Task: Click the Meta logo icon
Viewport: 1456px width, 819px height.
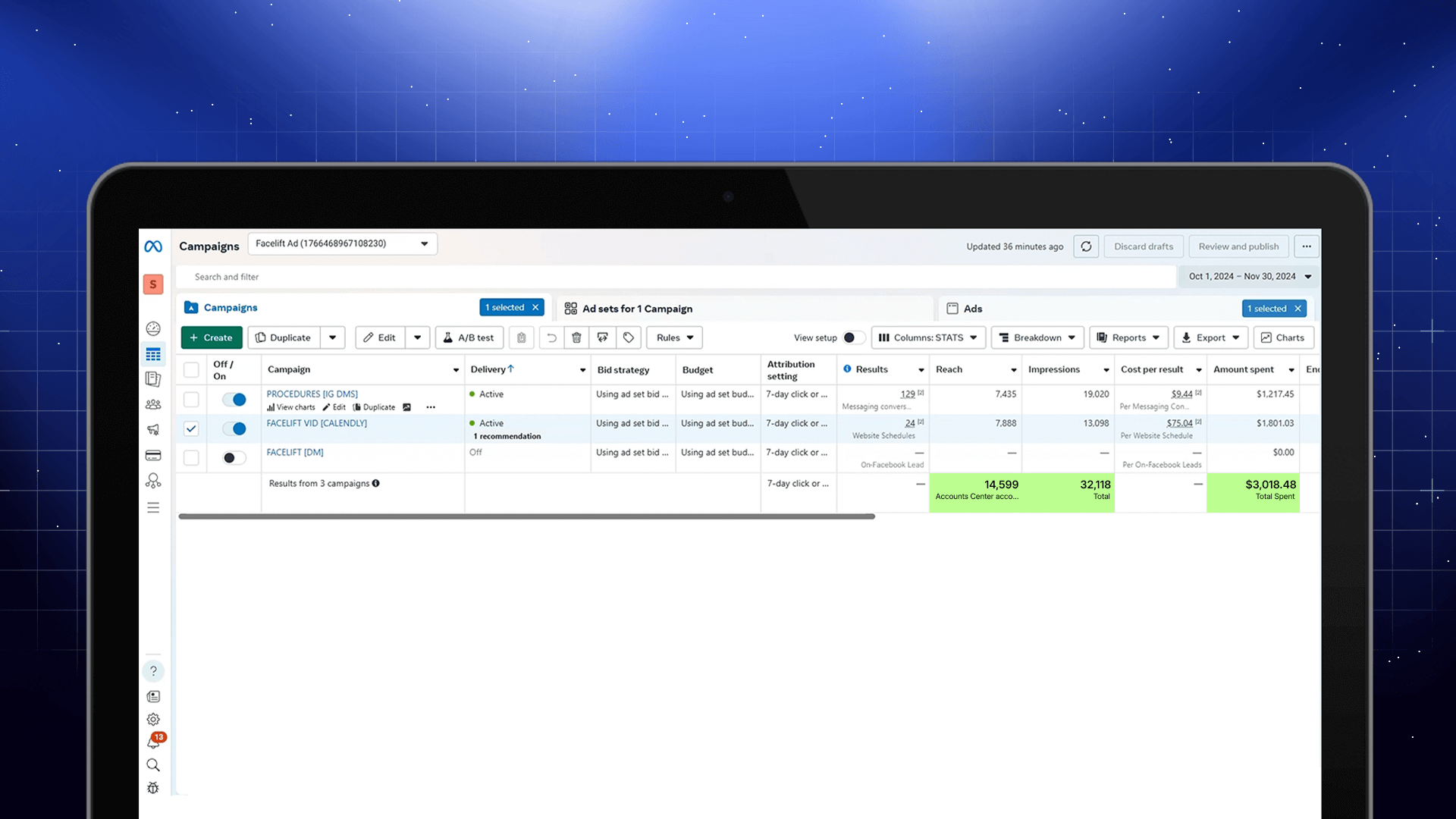Action: (x=153, y=246)
